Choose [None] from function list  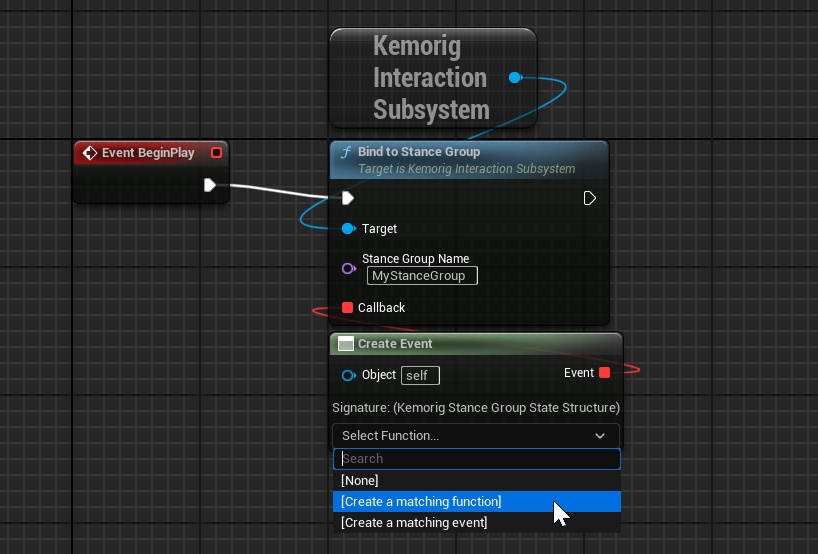click(360, 481)
